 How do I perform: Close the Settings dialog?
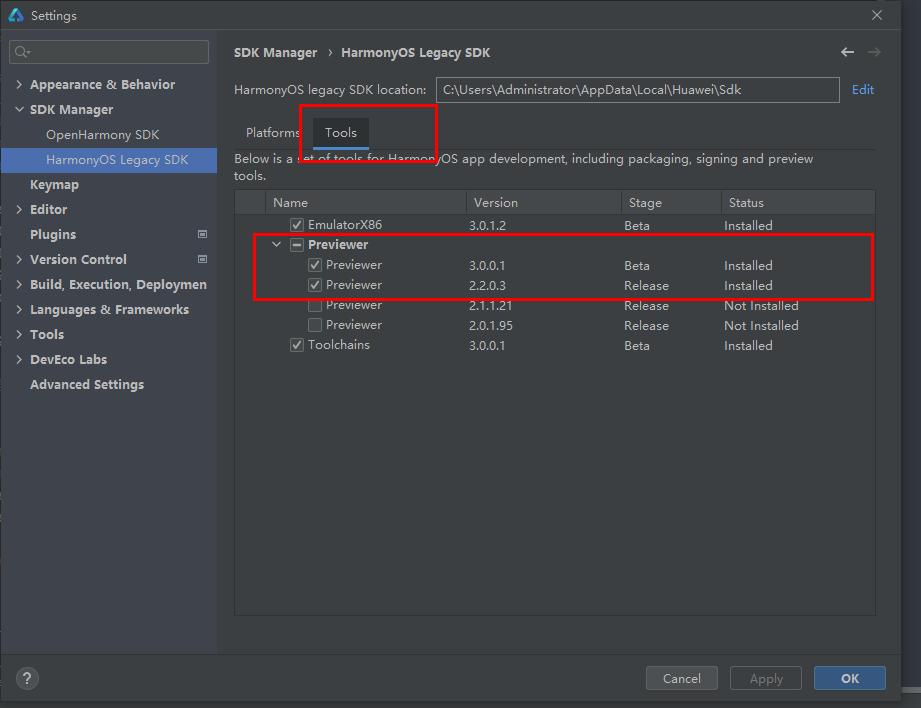(876, 15)
